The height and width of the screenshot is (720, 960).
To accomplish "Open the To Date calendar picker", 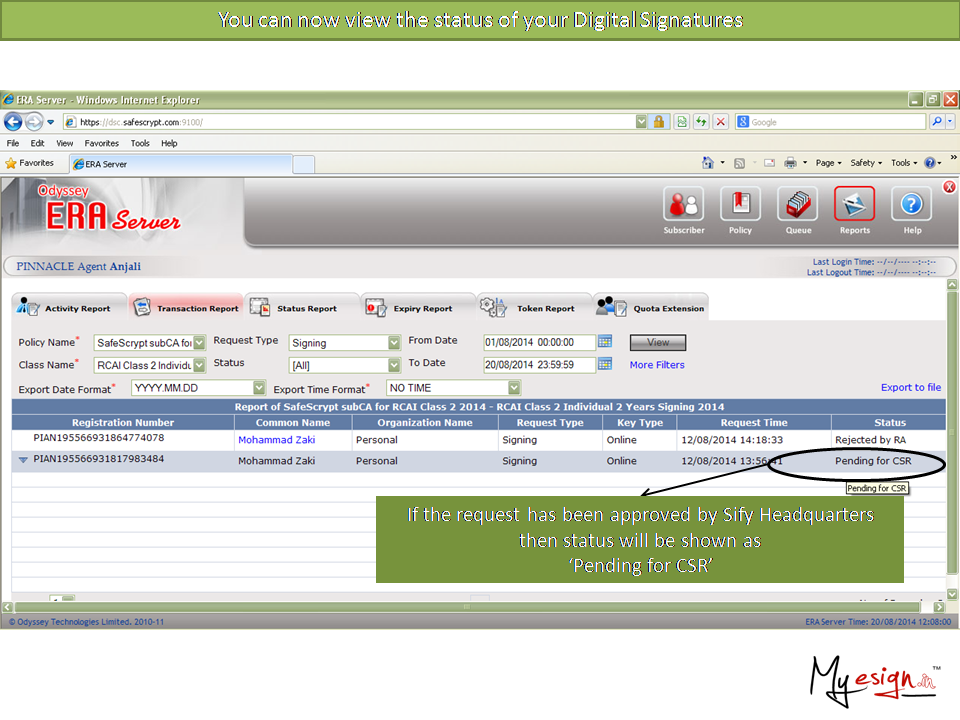I will [x=605, y=364].
